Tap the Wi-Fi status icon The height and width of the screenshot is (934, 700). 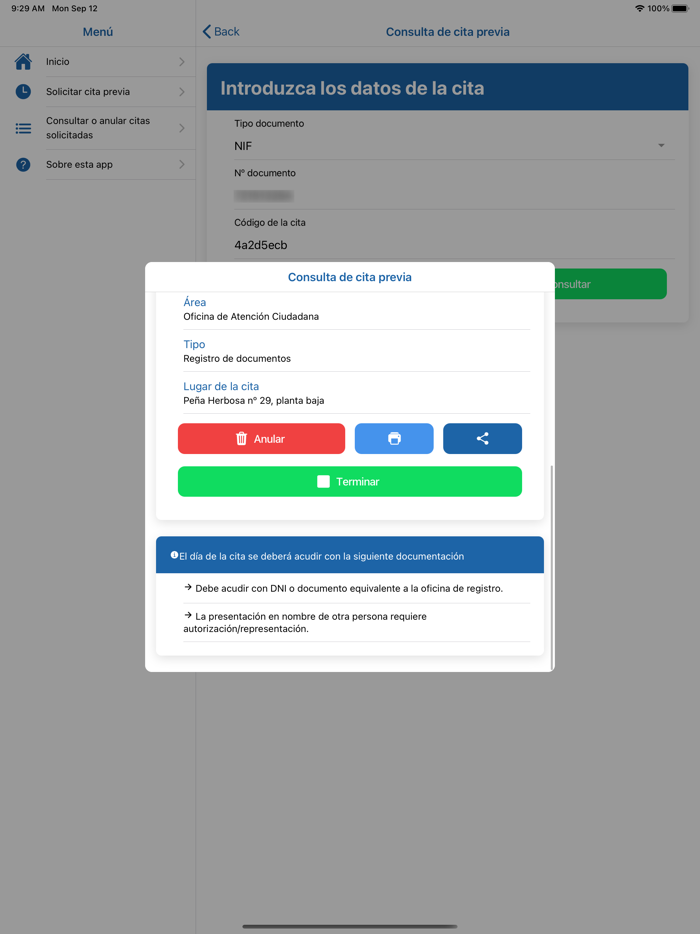[639, 8]
